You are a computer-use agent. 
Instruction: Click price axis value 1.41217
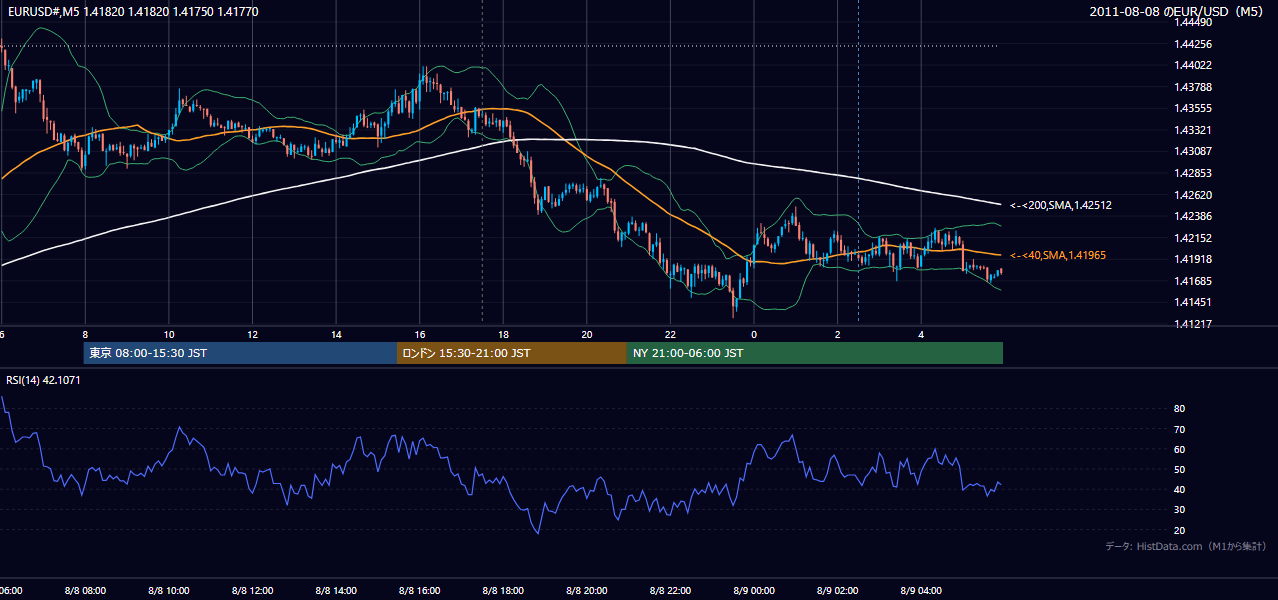pos(1193,324)
